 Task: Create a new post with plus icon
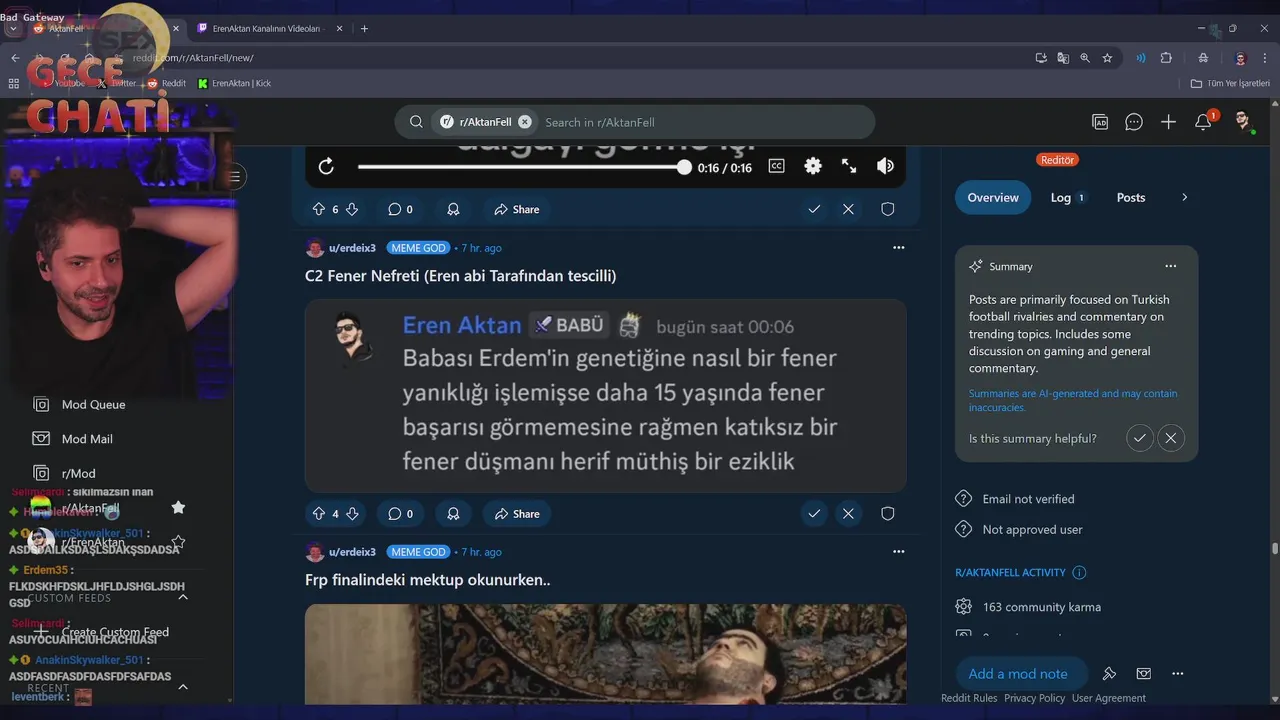click(1168, 122)
